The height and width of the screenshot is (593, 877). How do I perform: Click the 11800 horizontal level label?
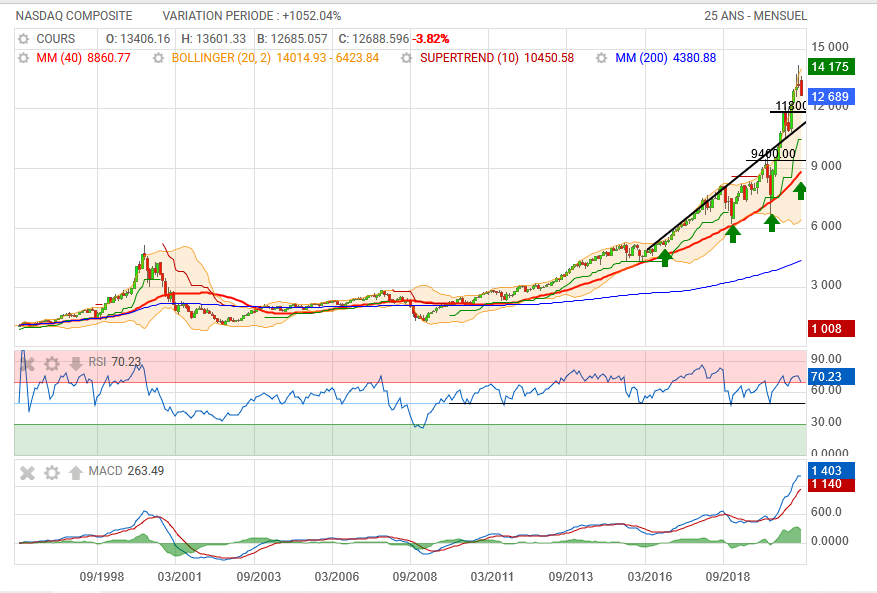tap(790, 106)
